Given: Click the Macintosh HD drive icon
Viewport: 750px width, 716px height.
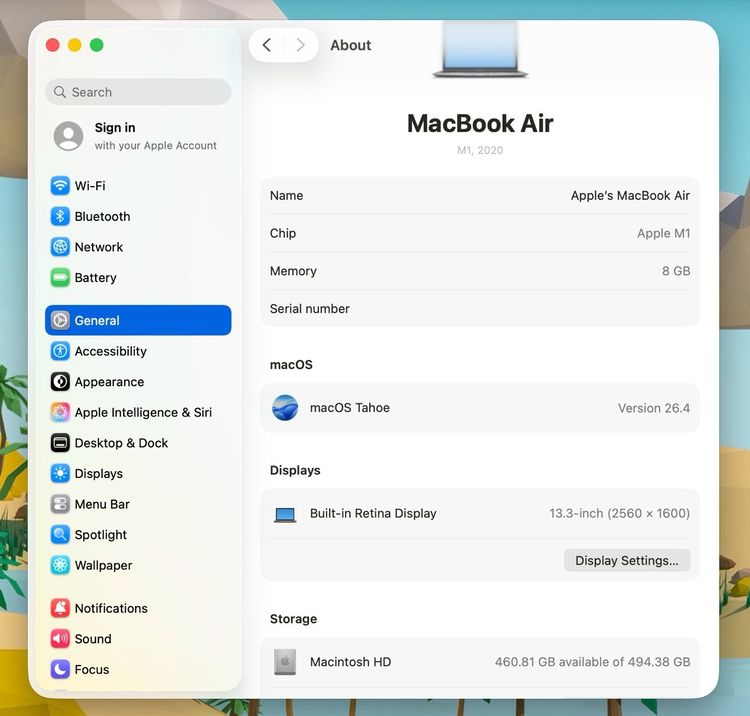Looking at the screenshot, I should 285,662.
